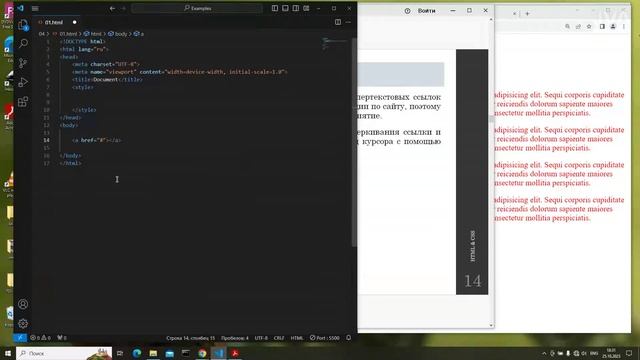The width and height of the screenshot is (640, 360).
Task: Select the 01.html editor tab
Action: click(x=57, y=22)
